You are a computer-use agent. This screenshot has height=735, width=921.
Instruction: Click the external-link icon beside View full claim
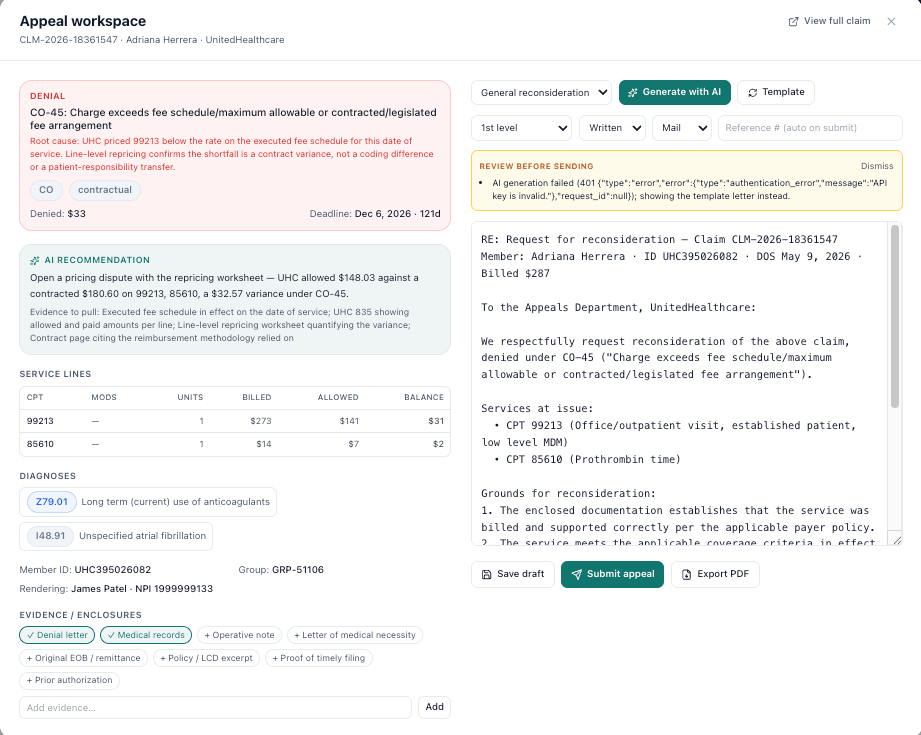point(793,21)
